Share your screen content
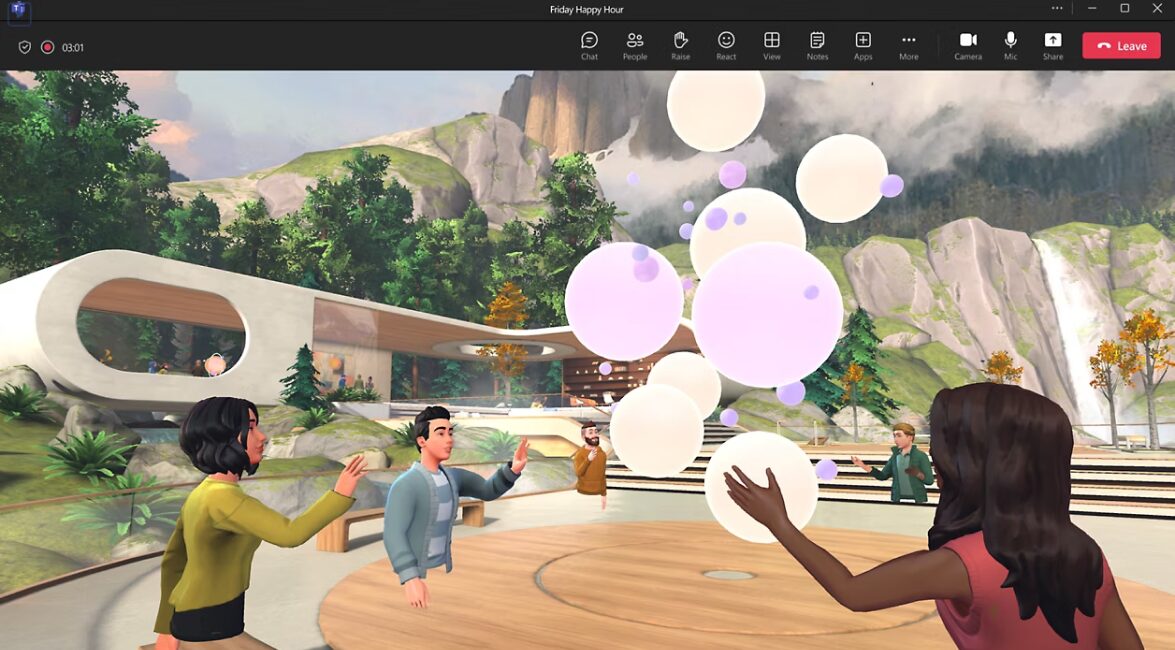The width and height of the screenshot is (1175, 650). [1053, 46]
